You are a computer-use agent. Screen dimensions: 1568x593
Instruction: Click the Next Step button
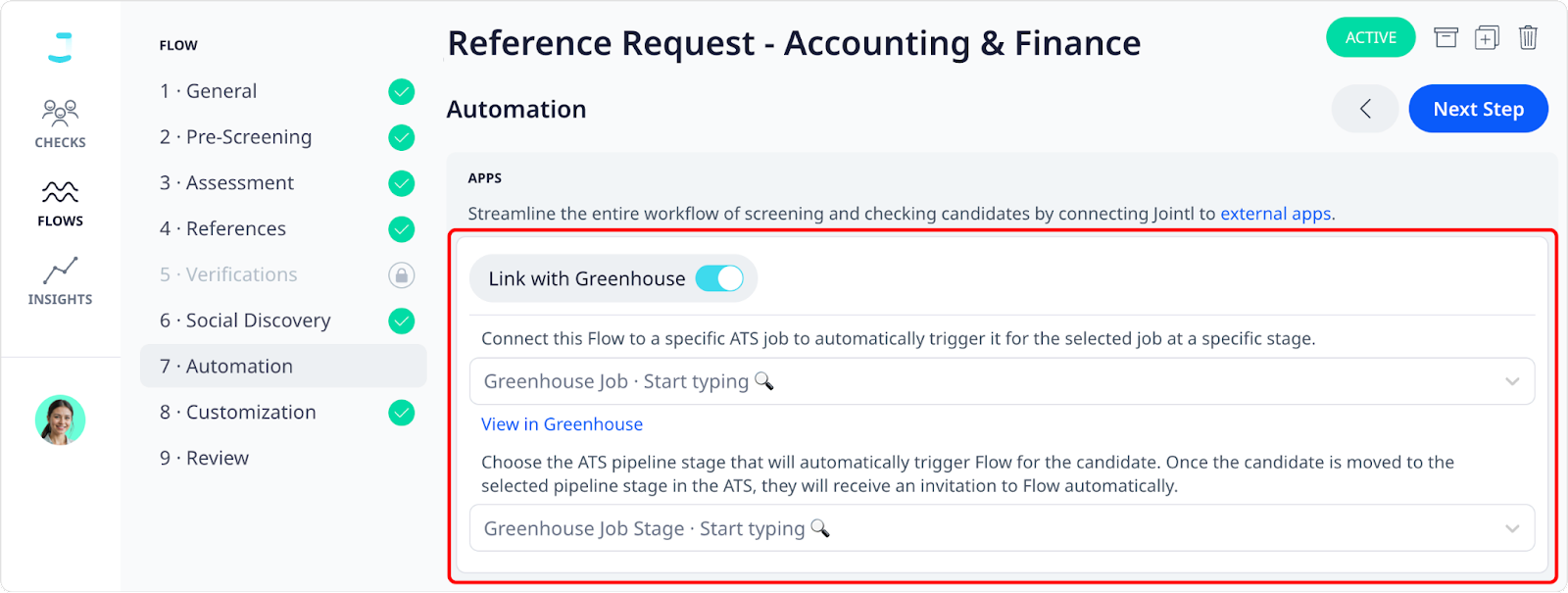1478,109
